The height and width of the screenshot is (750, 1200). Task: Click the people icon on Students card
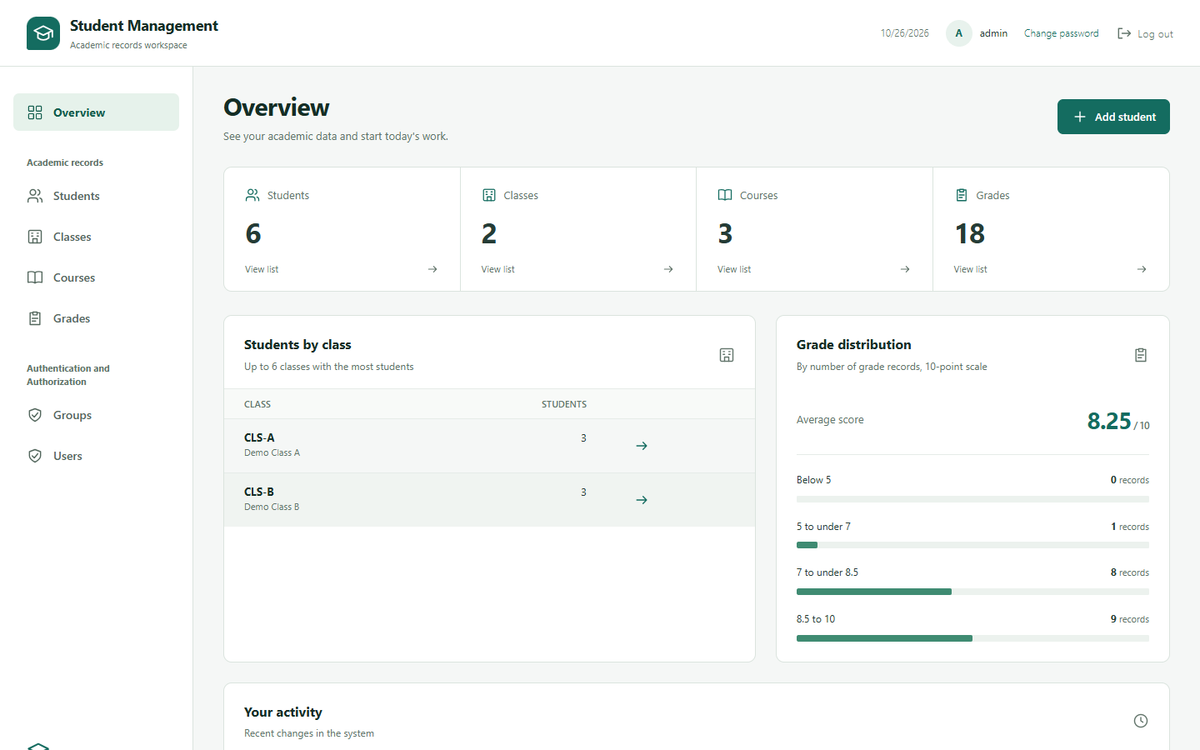(252, 195)
